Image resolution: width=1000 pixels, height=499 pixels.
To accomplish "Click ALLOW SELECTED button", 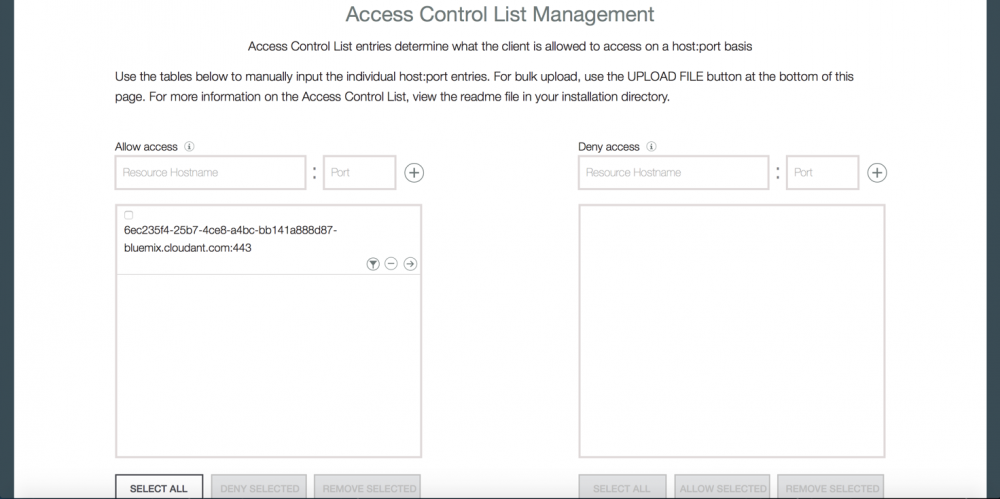I will pos(722,488).
